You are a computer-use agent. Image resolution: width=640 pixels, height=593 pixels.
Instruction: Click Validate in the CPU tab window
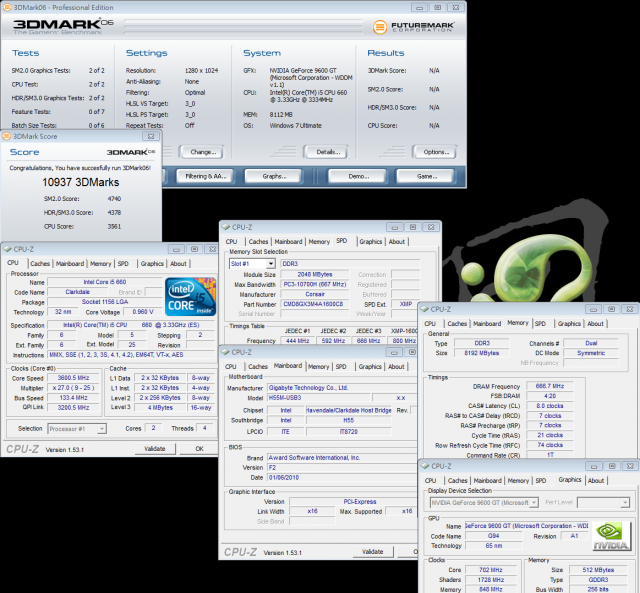155,449
